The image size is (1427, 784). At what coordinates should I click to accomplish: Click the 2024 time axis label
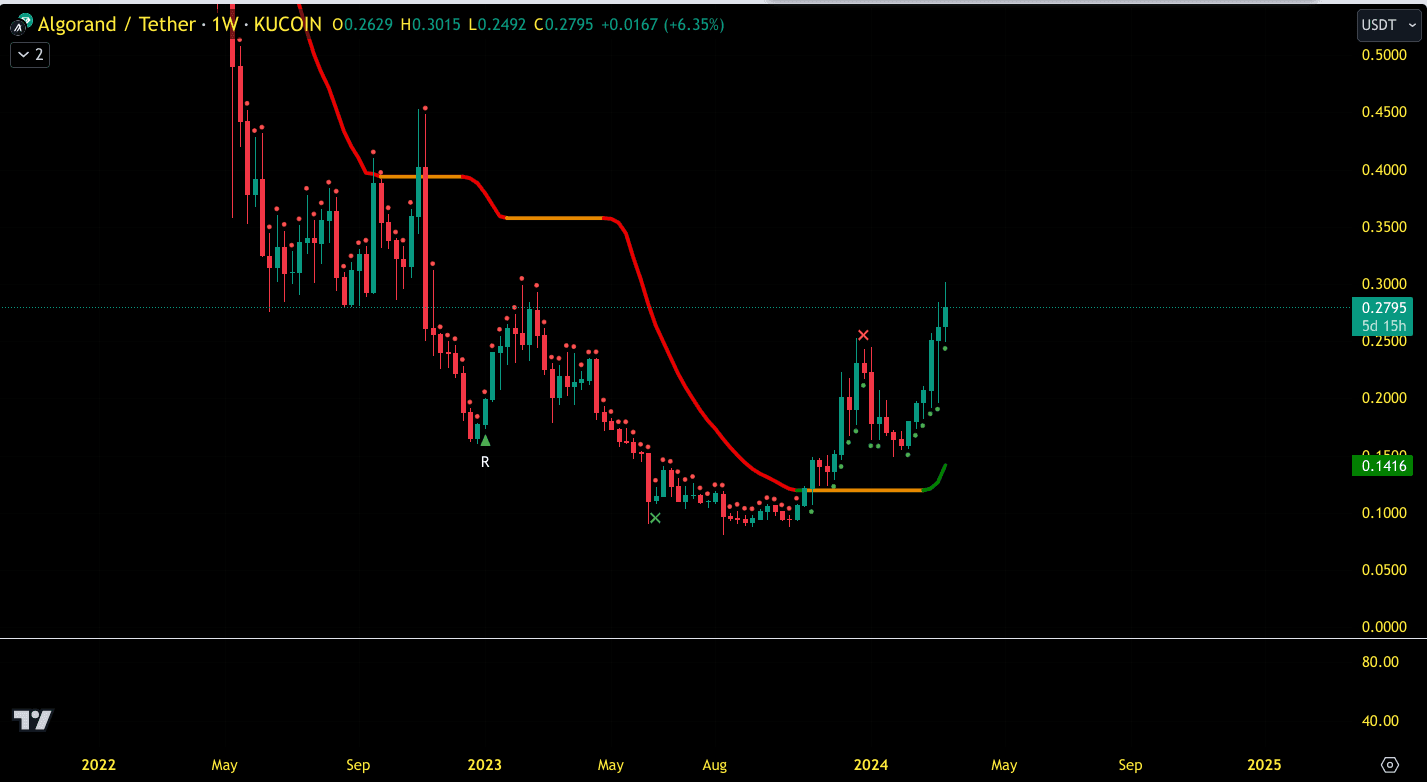[871, 765]
